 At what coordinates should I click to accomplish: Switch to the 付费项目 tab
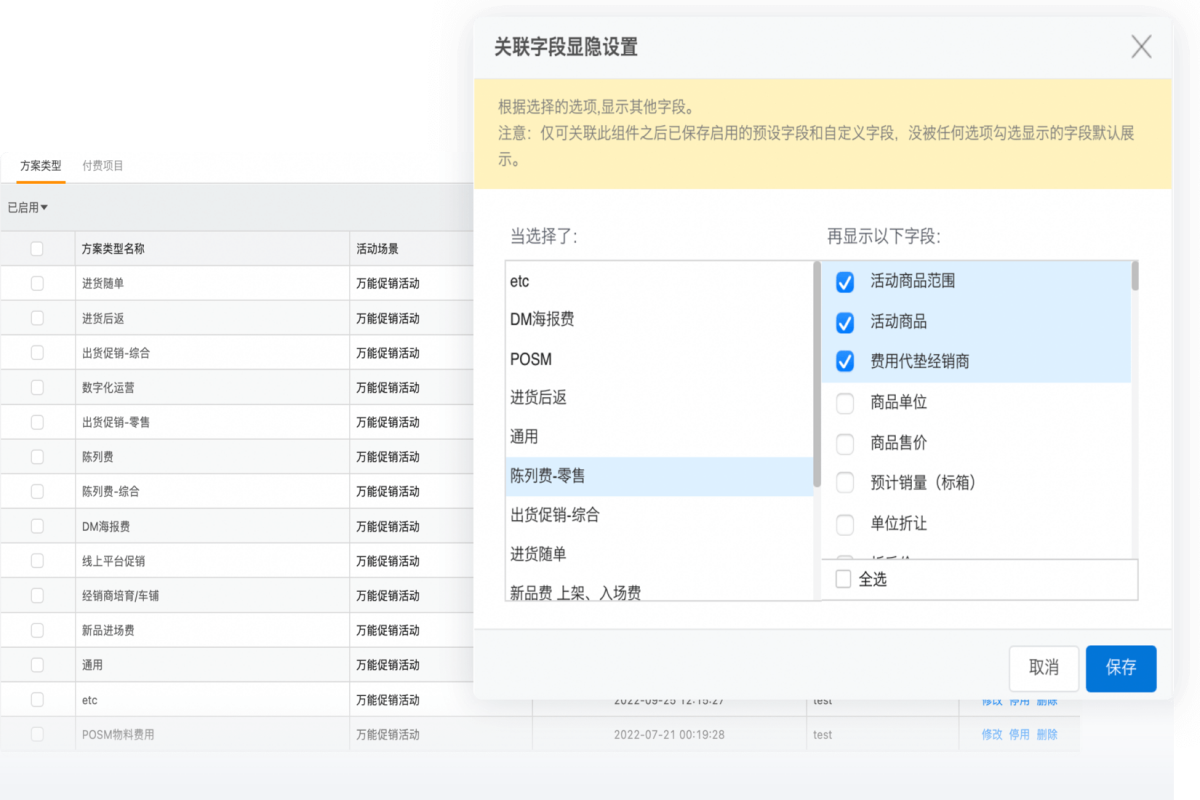[x=103, y=166]
